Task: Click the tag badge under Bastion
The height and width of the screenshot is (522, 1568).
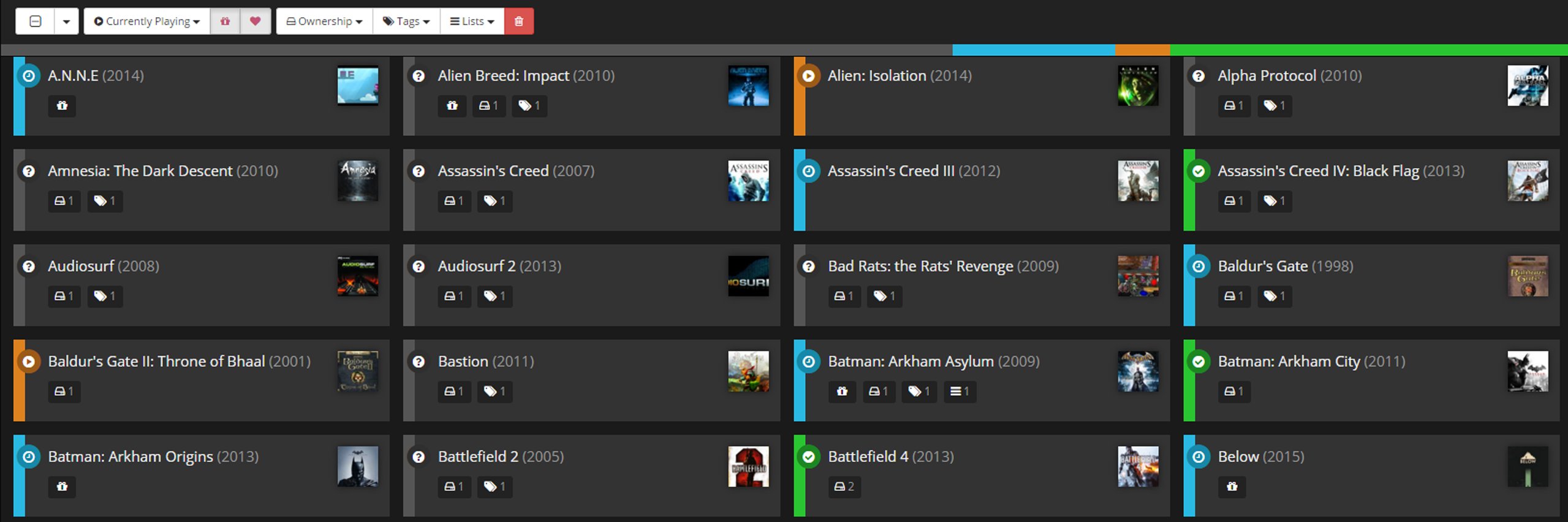Action: click(494, 391)
